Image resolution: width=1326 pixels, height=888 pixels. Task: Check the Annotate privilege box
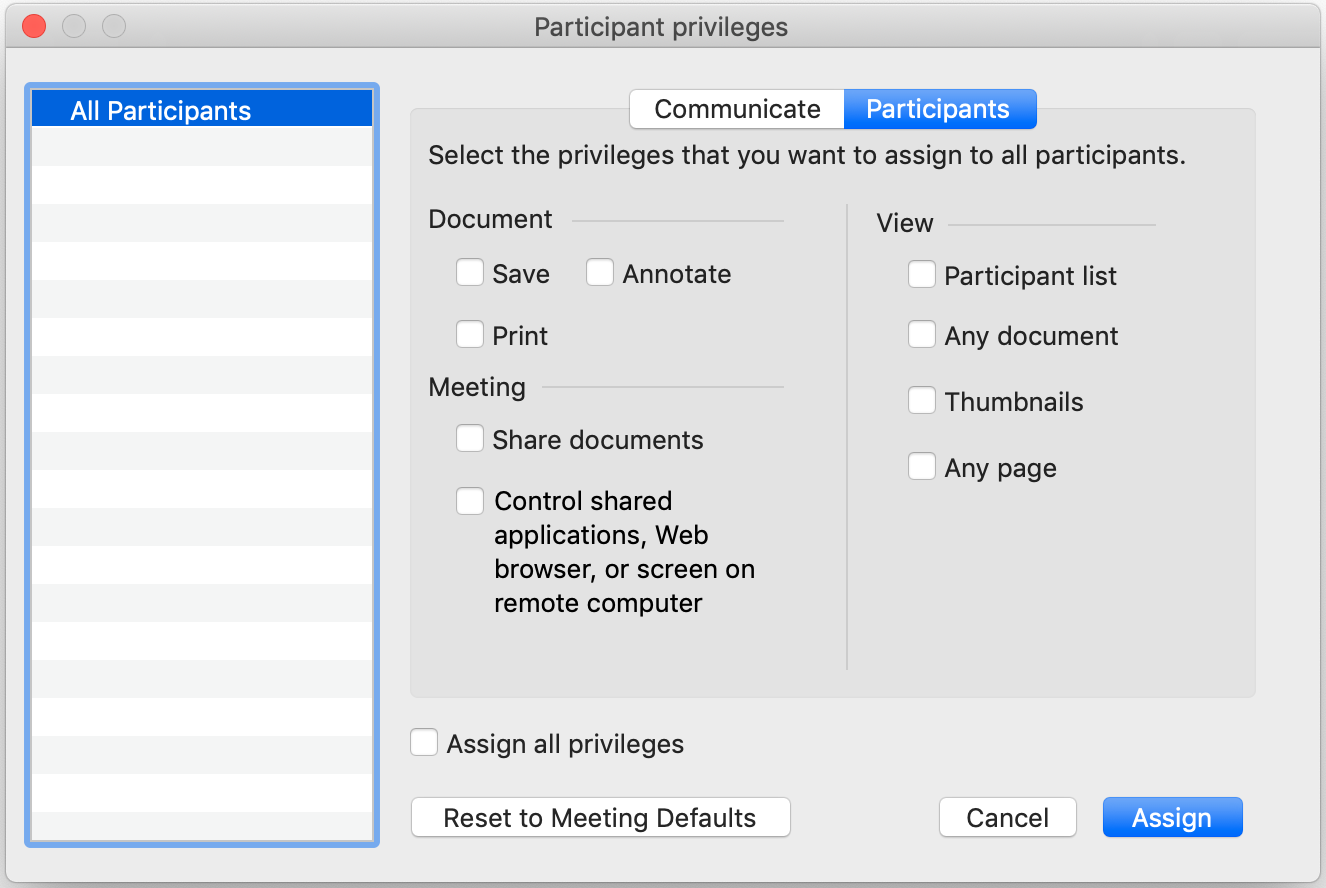click(600, 273)
